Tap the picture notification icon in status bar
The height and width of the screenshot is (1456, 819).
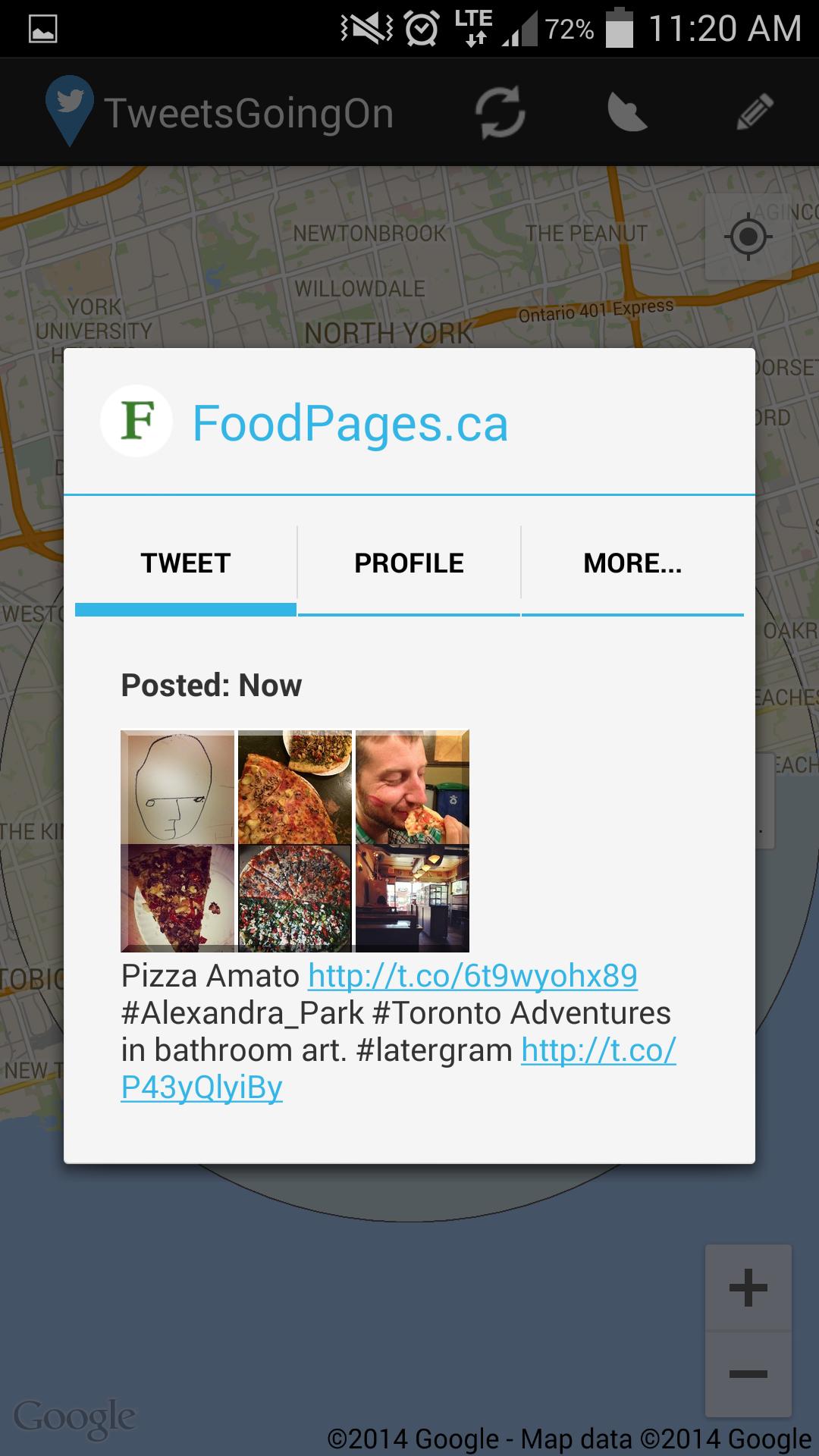point(42,30)
